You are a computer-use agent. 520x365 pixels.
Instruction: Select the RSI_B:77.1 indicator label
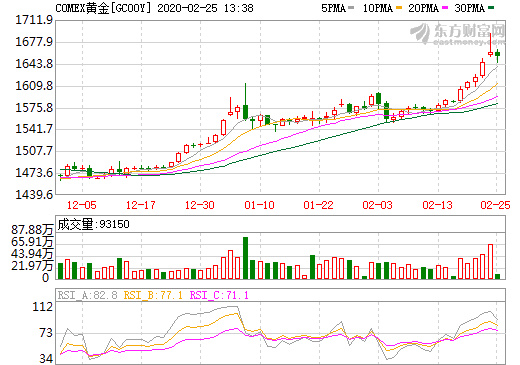click(x=153, y=295)
